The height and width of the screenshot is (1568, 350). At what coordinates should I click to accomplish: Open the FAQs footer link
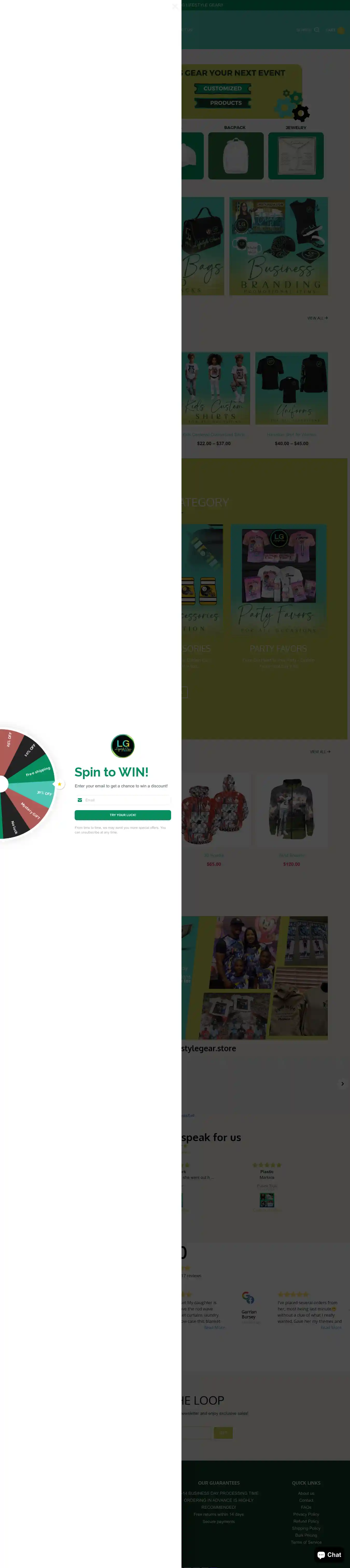(306, 1507)
